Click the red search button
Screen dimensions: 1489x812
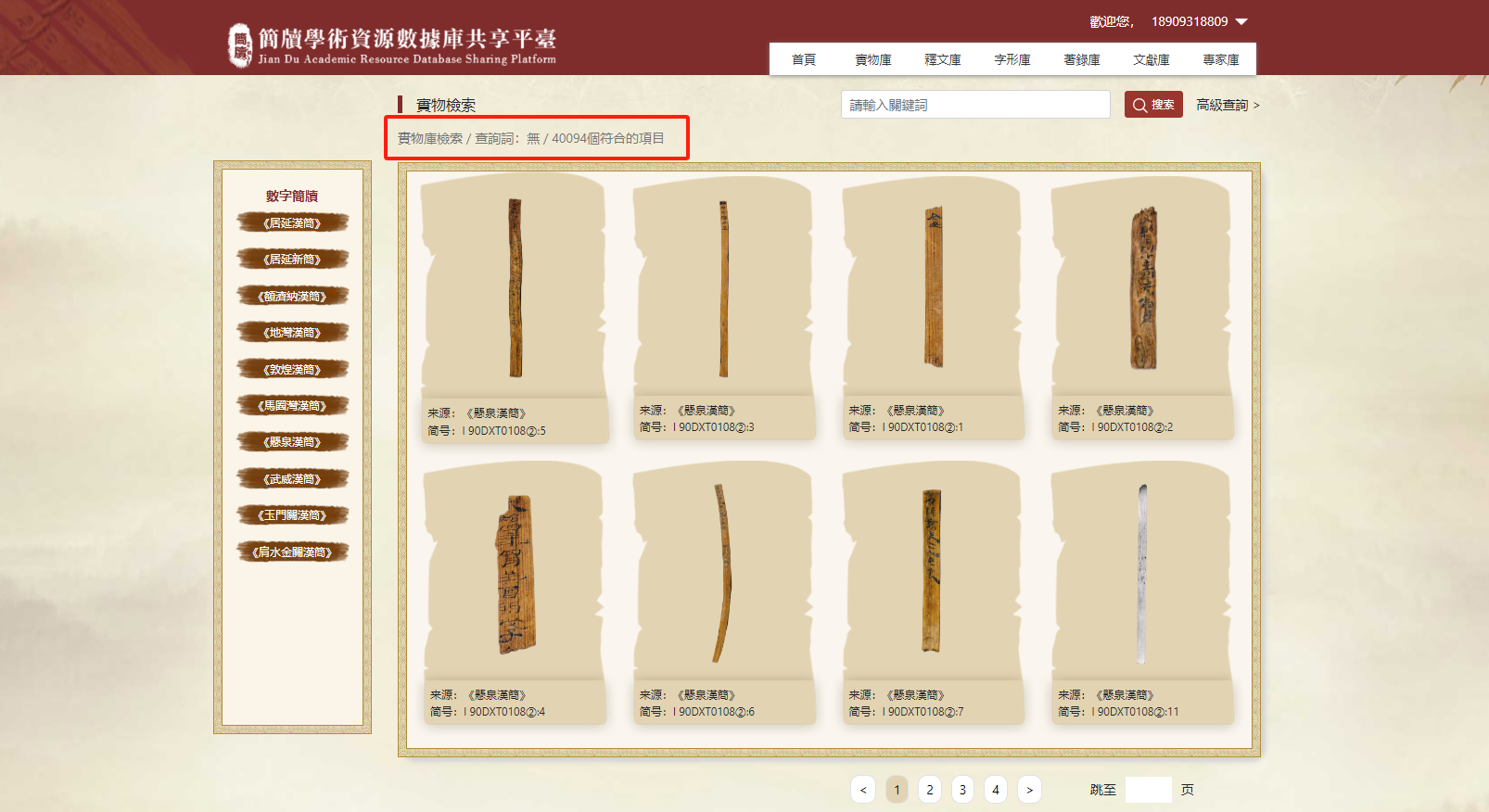point(1152,105)
